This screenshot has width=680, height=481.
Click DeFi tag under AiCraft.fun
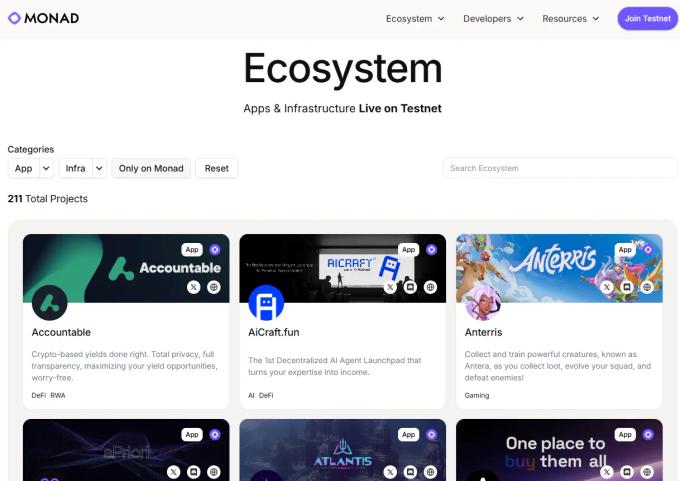coord(266,396)
